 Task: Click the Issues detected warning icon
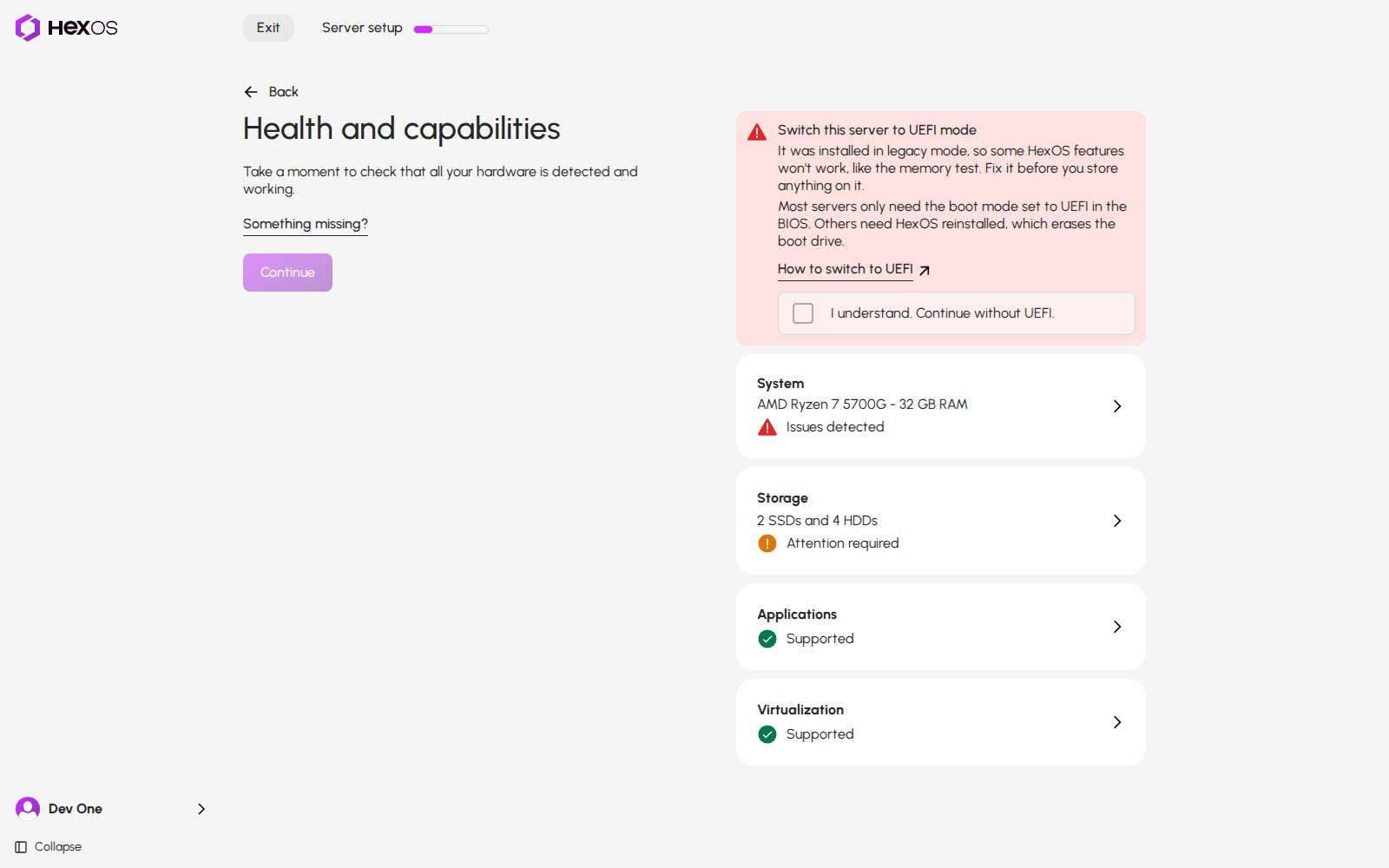click(767, 427)
